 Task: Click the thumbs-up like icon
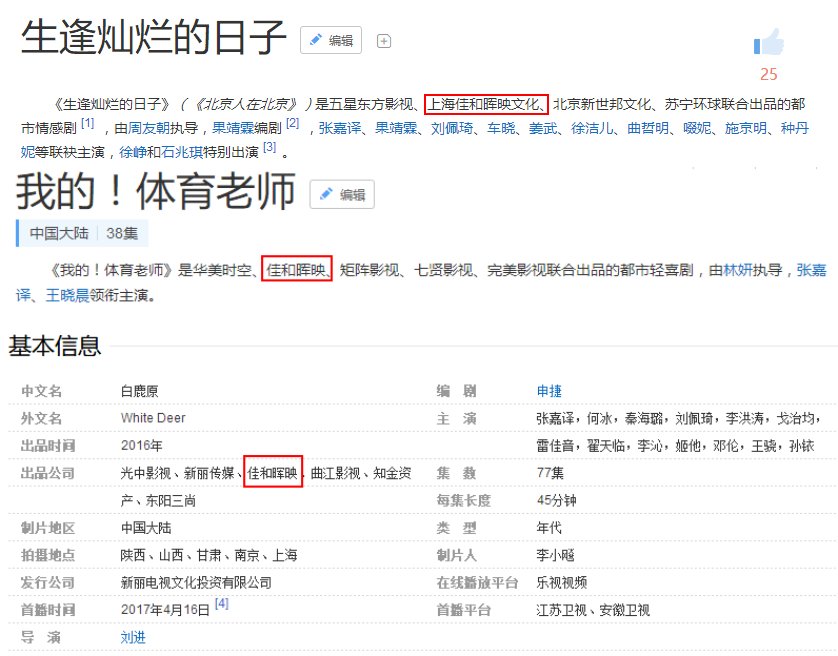[768, 43]
